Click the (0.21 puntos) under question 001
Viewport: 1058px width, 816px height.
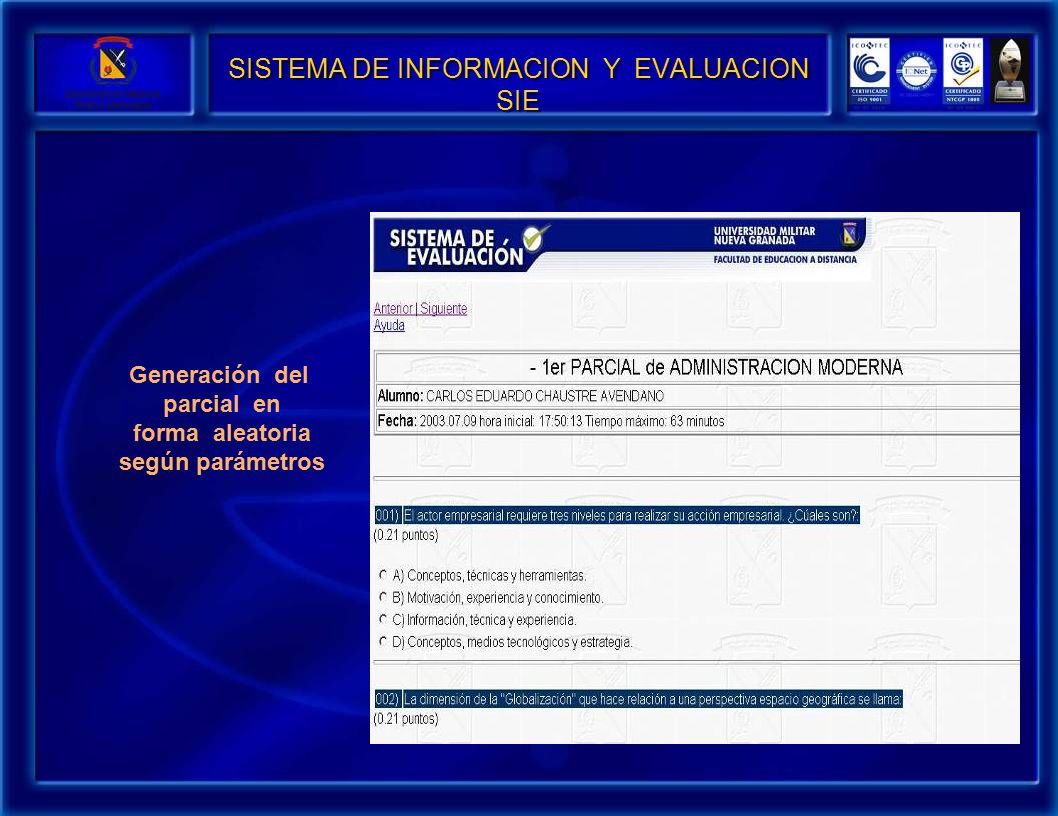tap(406, 535)
